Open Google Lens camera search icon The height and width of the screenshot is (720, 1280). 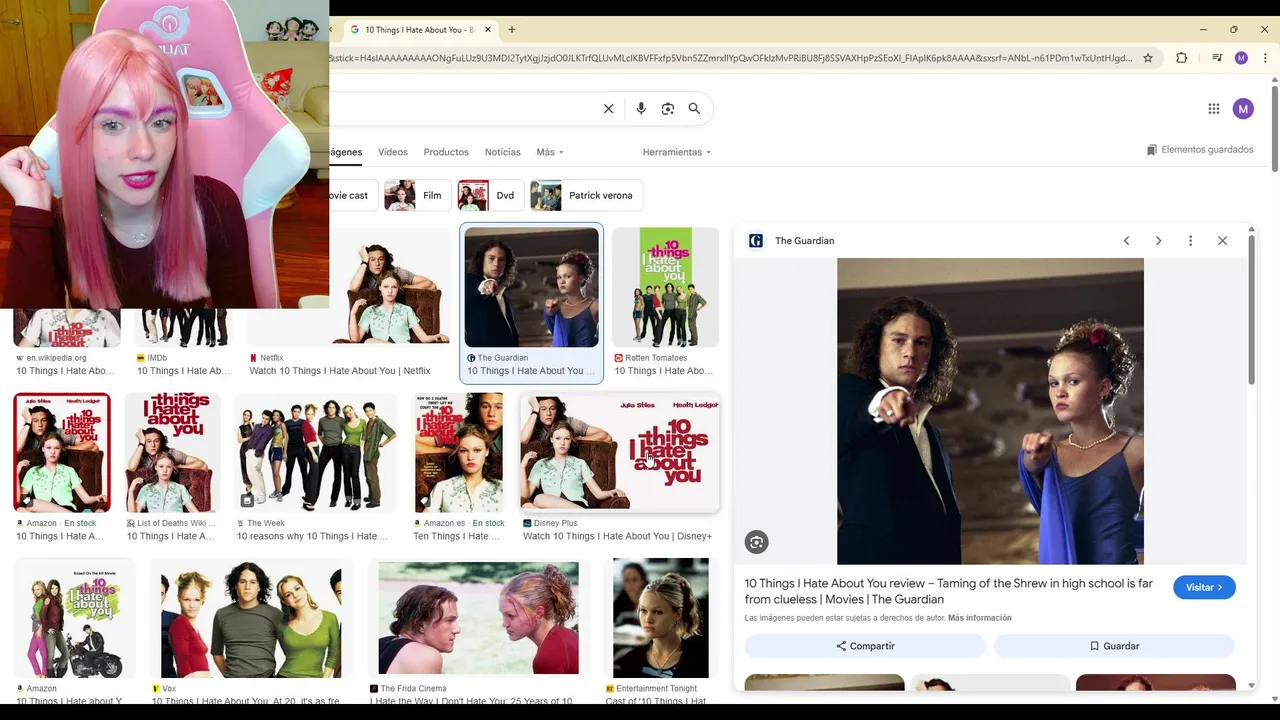click(x=668, y=109)
